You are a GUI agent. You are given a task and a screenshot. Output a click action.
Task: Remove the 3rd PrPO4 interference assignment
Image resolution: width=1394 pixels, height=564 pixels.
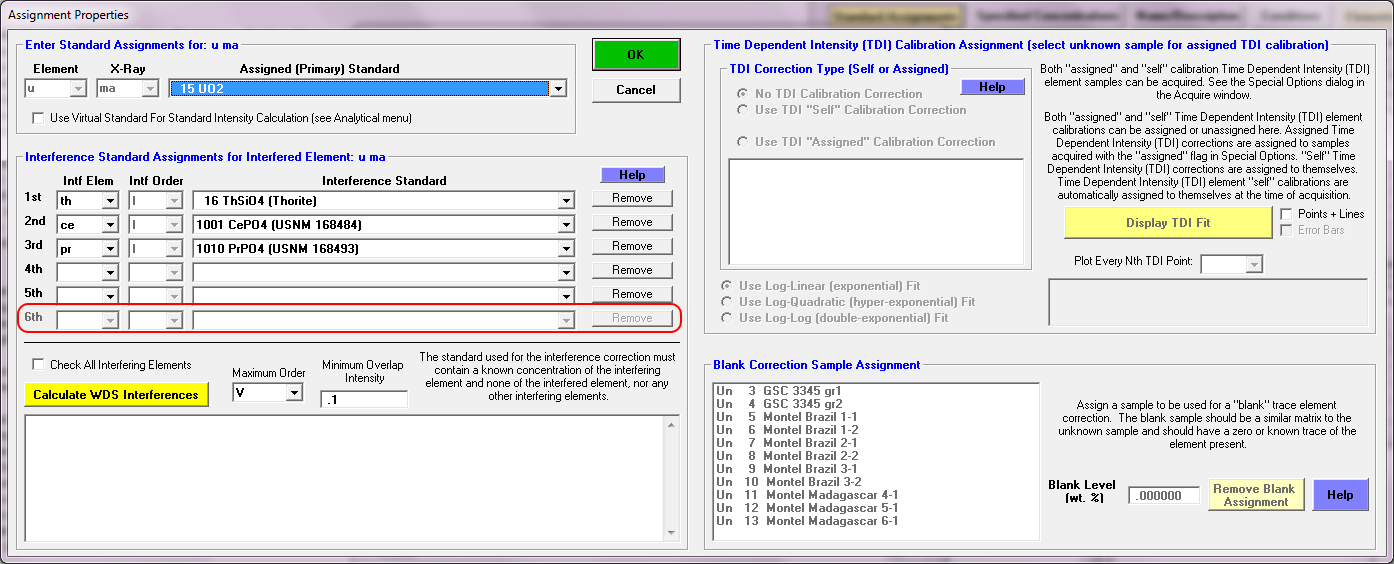(632, 246)
